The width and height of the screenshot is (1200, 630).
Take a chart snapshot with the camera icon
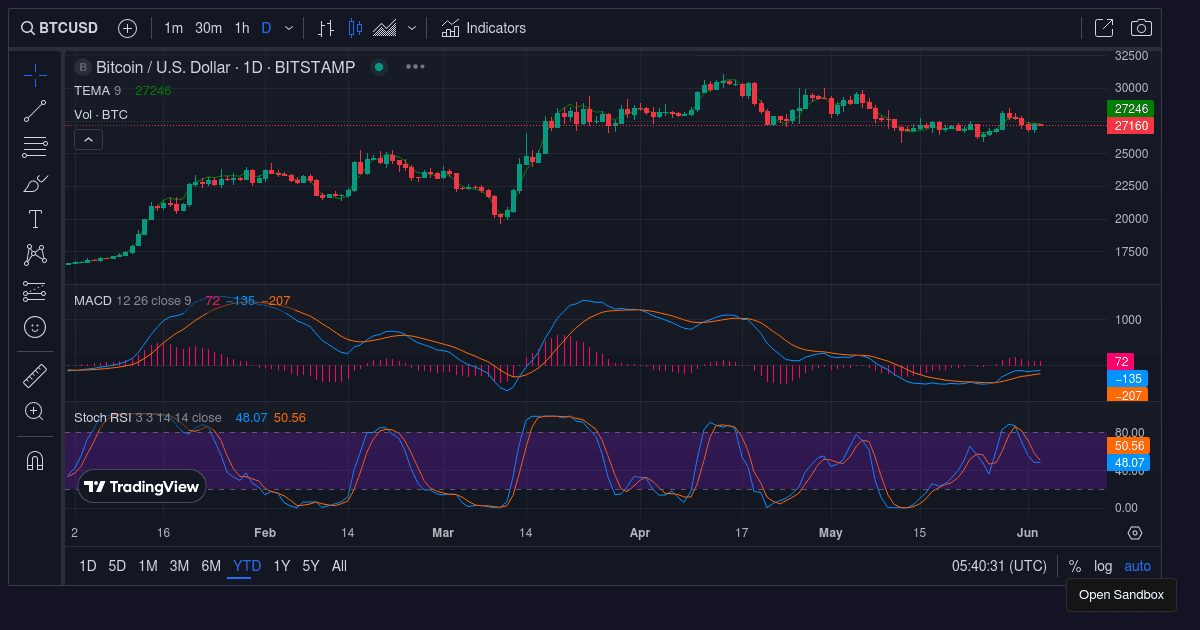(1141, 27)
